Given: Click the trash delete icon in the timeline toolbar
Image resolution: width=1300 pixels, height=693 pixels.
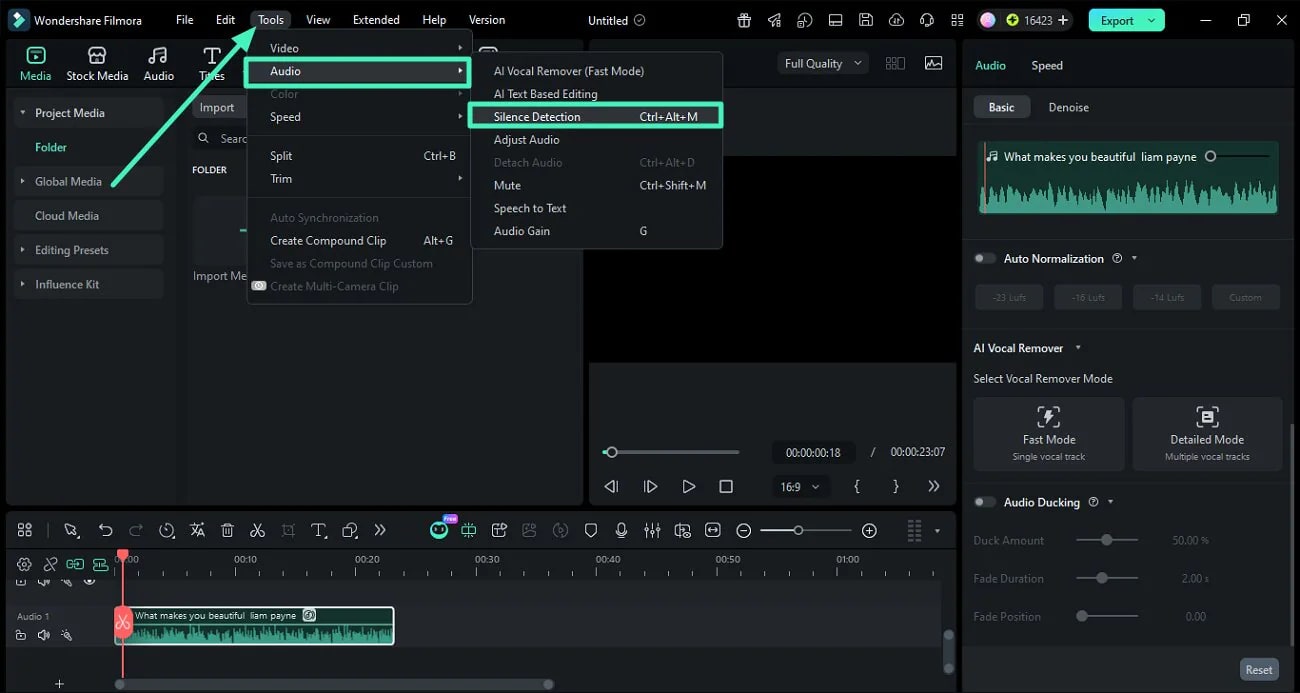Looking at the screenshot, I should [x=227, y=530].
